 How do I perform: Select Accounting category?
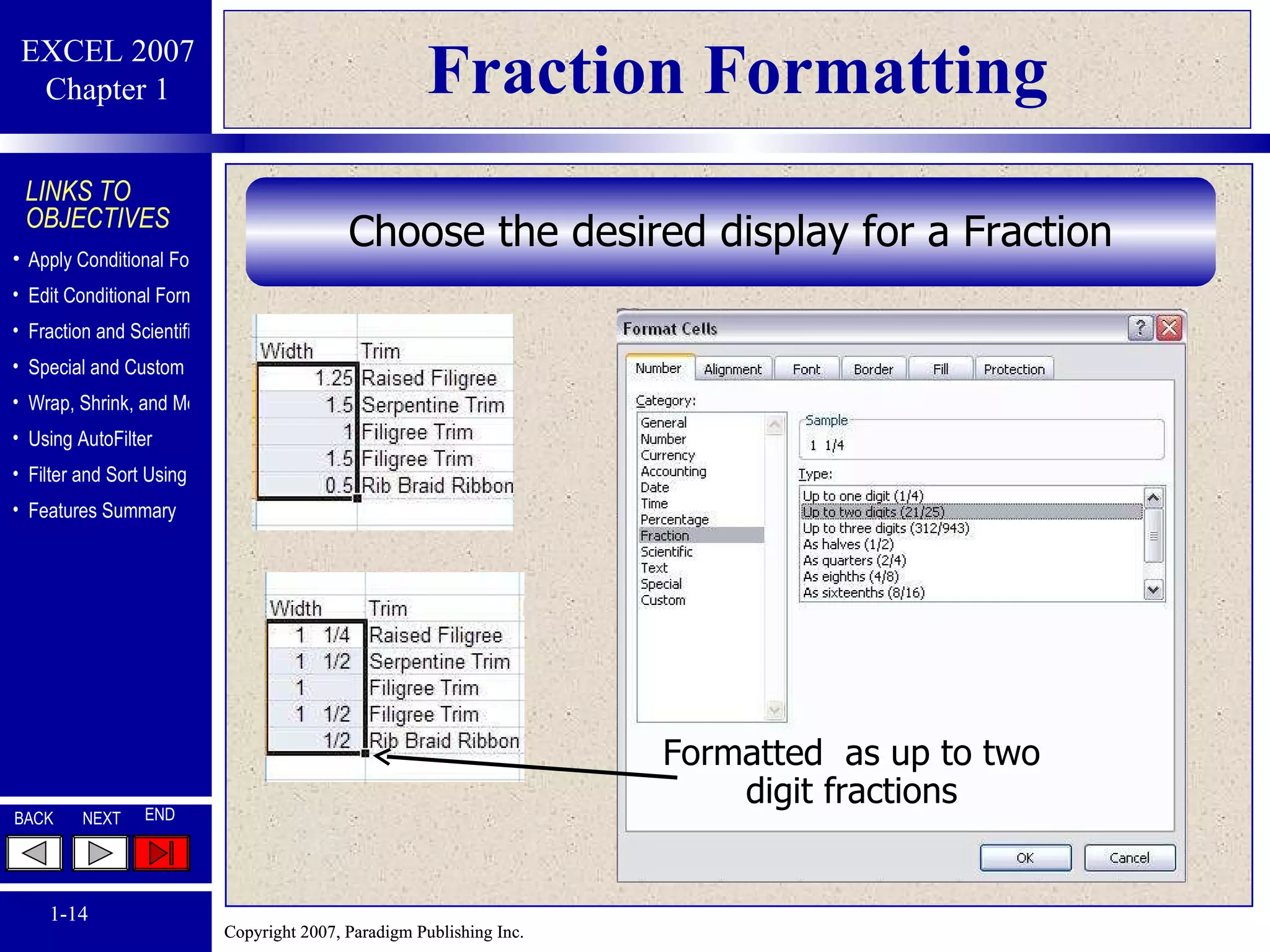coord(673,471)
